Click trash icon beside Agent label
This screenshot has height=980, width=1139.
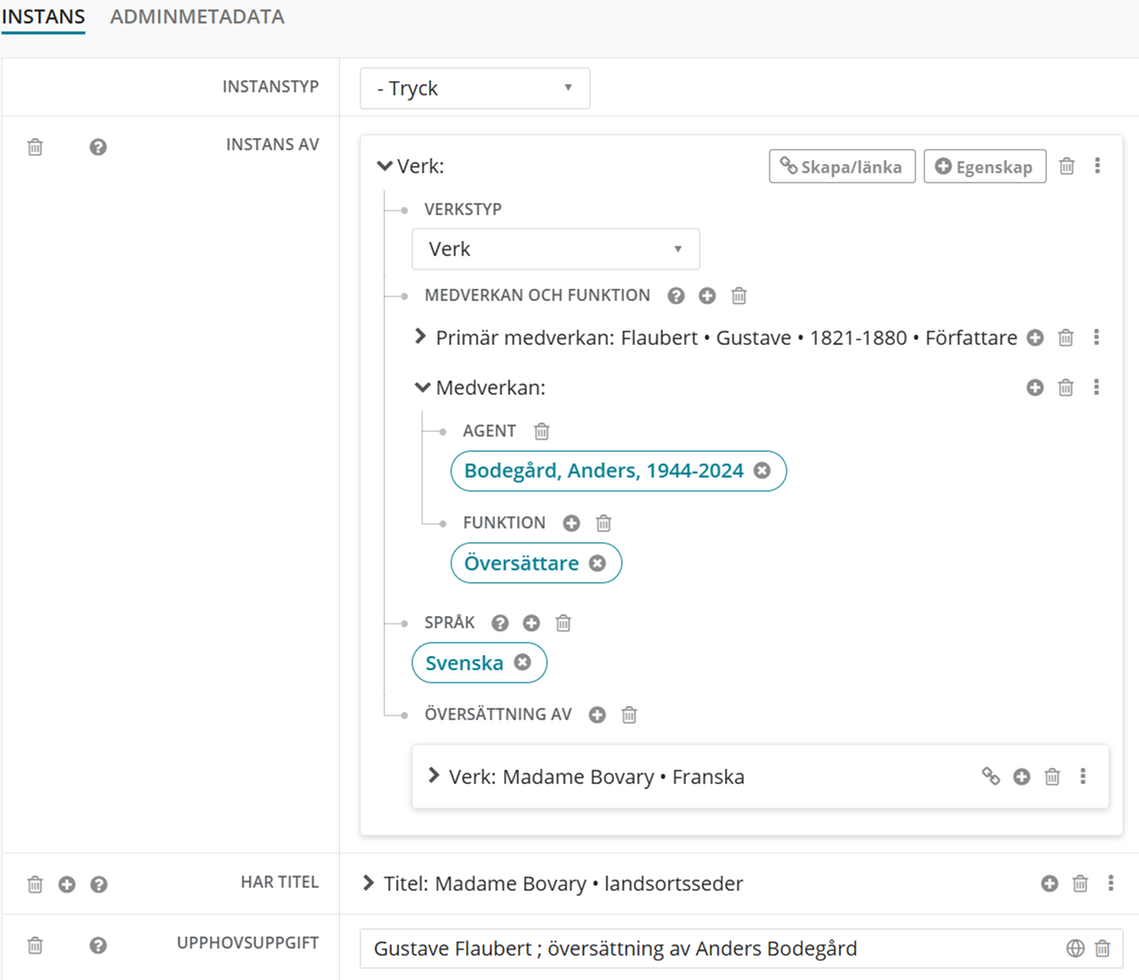tap(542, 432)
